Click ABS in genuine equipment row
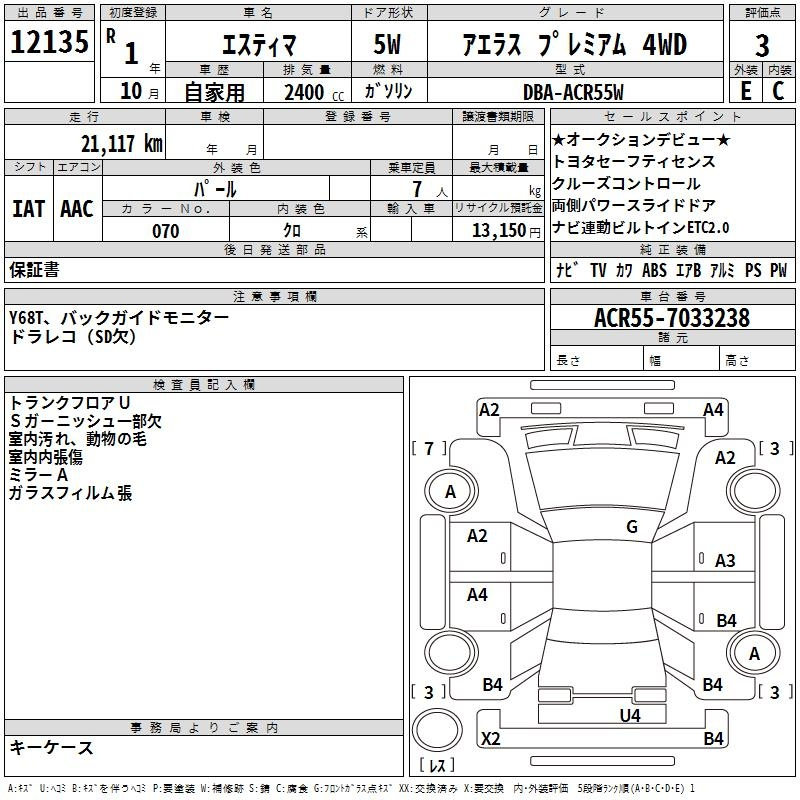The image size is (800, 800). tap(654, 270)
